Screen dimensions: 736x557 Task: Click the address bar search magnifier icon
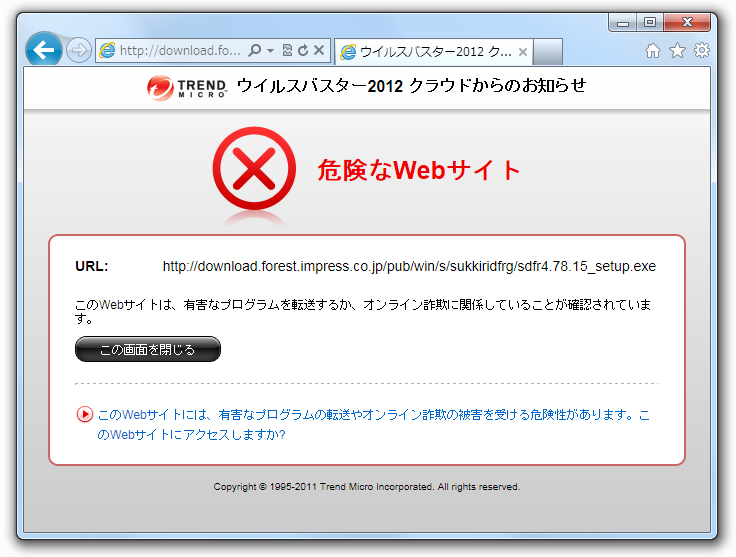coord(254,50)
